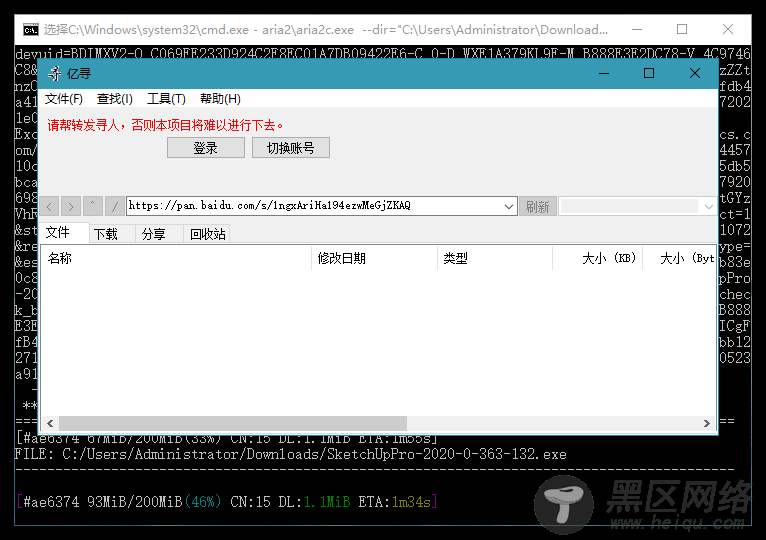Switch to the 分享 tab

point(160,234)
